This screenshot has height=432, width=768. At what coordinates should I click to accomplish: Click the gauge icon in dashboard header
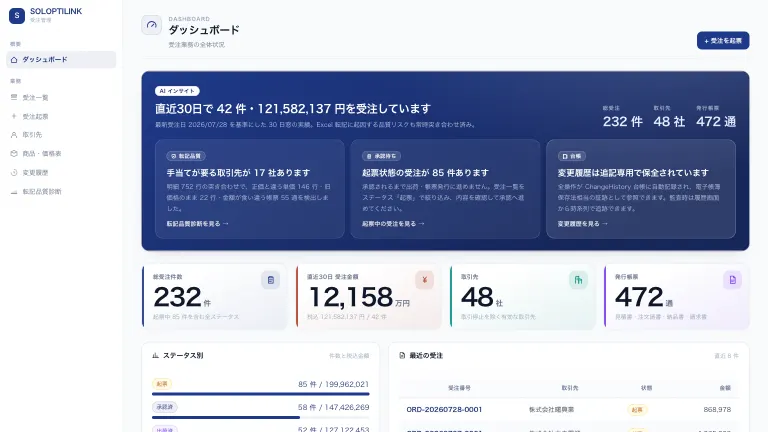pos(151,25)
